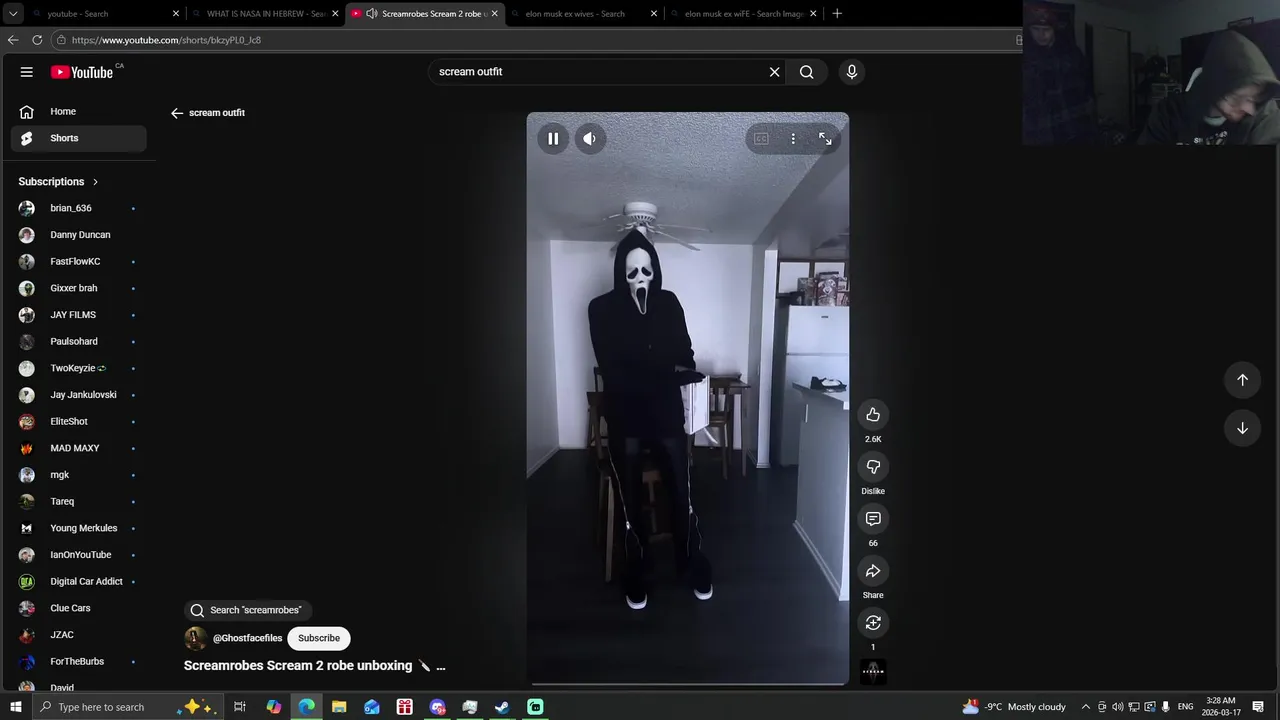Open the Short's three-dot more menu
Viewport: 1280px width, 720px height.
click(793, 139)
